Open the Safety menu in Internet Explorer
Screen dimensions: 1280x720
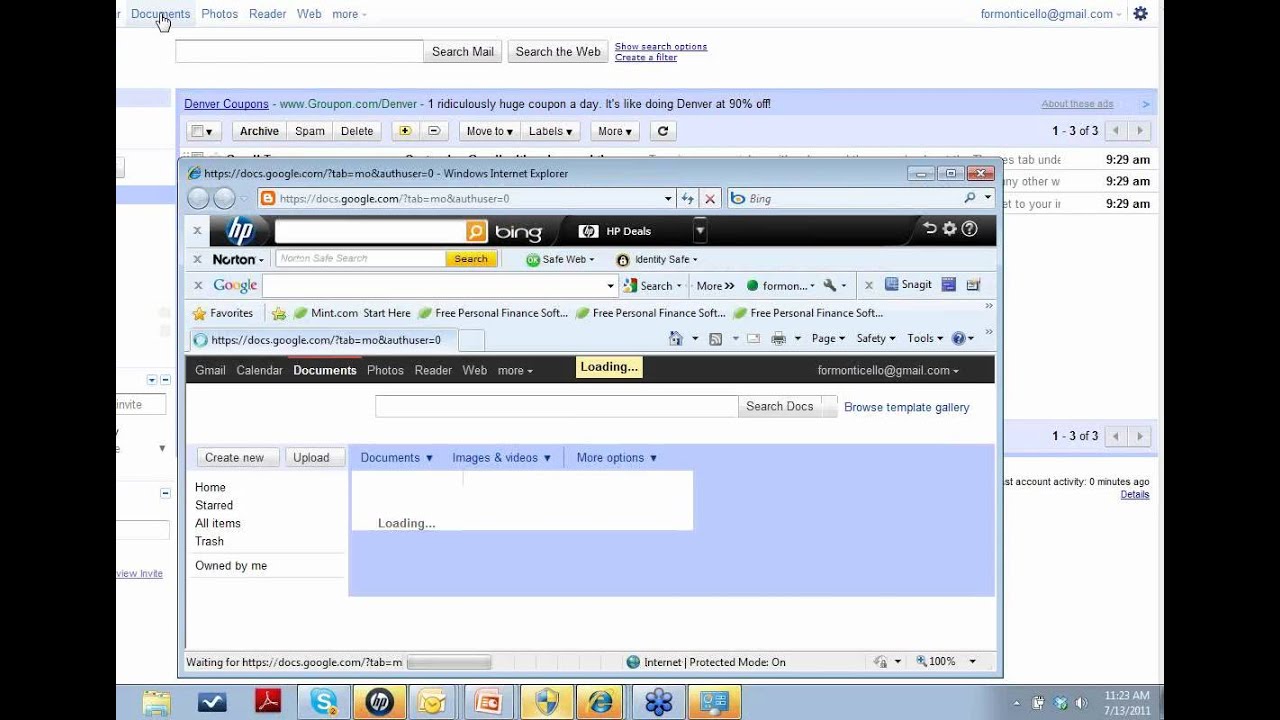(x=875, y=338)
